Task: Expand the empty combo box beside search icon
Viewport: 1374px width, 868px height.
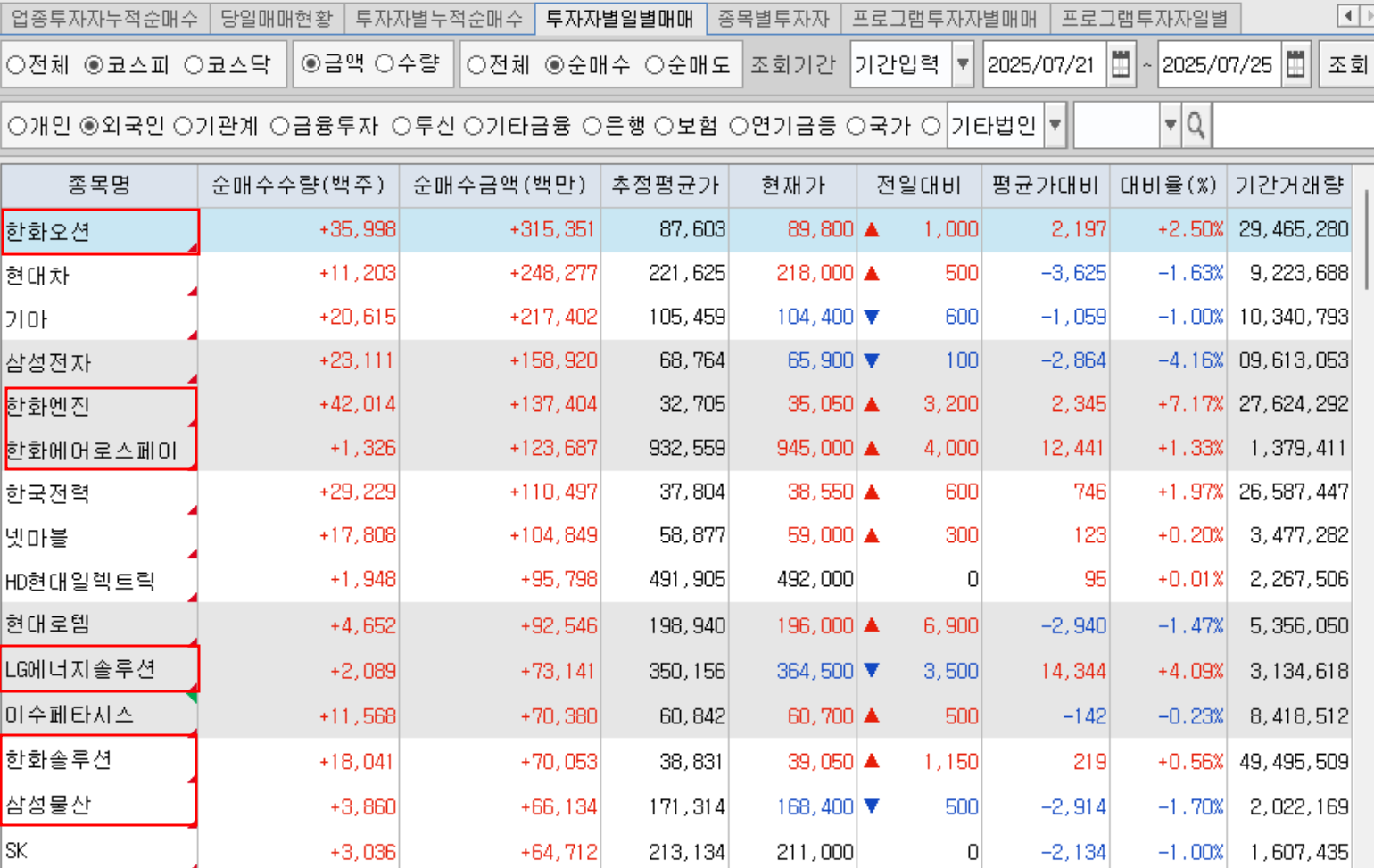Action: click(1170, 126)
